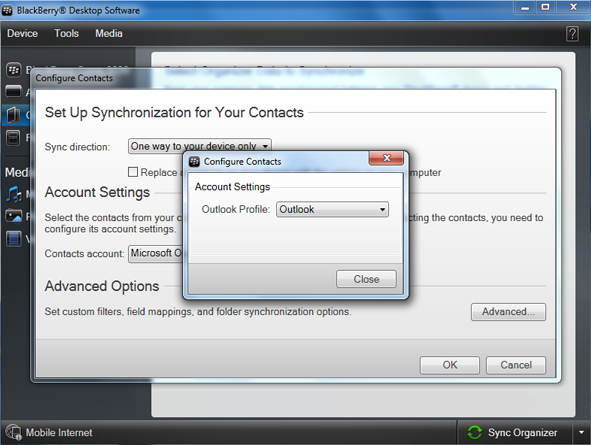Click the BlackBerry logo in title bar
The image size is (591, 445).
coord(7,11)
